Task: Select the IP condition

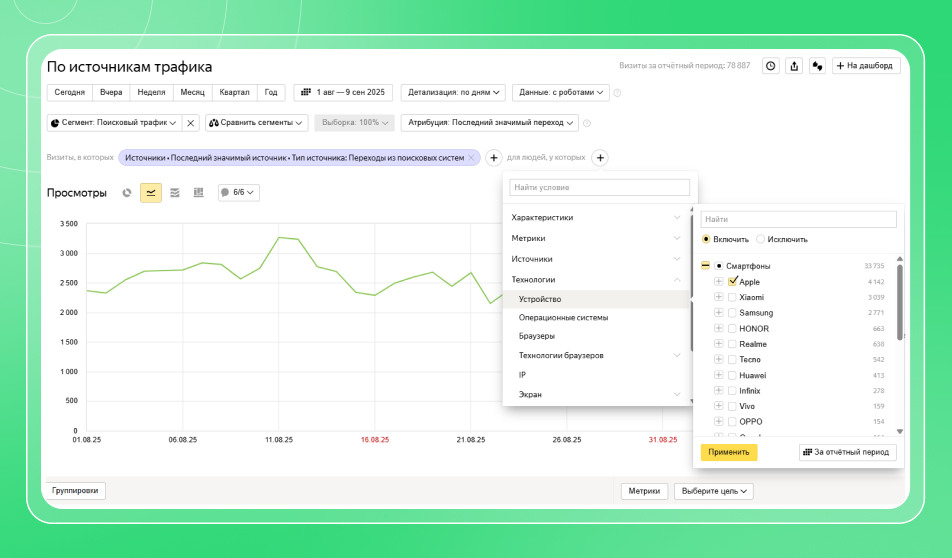Action: [522, 375]
